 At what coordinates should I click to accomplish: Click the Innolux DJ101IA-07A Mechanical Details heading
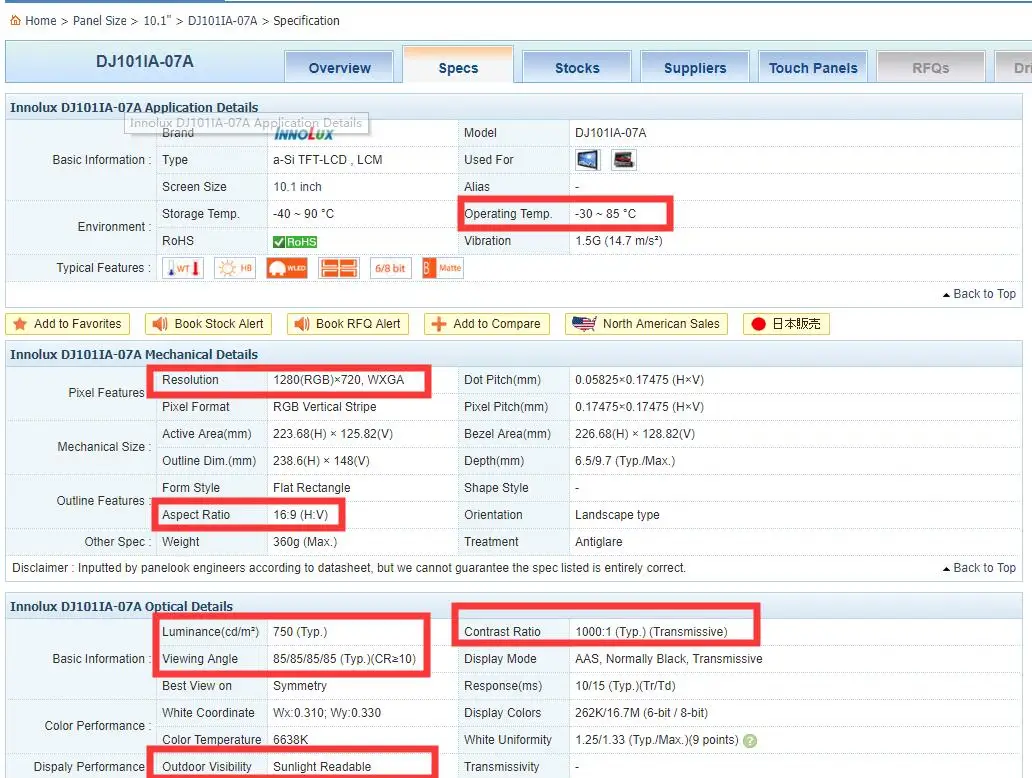134,355
